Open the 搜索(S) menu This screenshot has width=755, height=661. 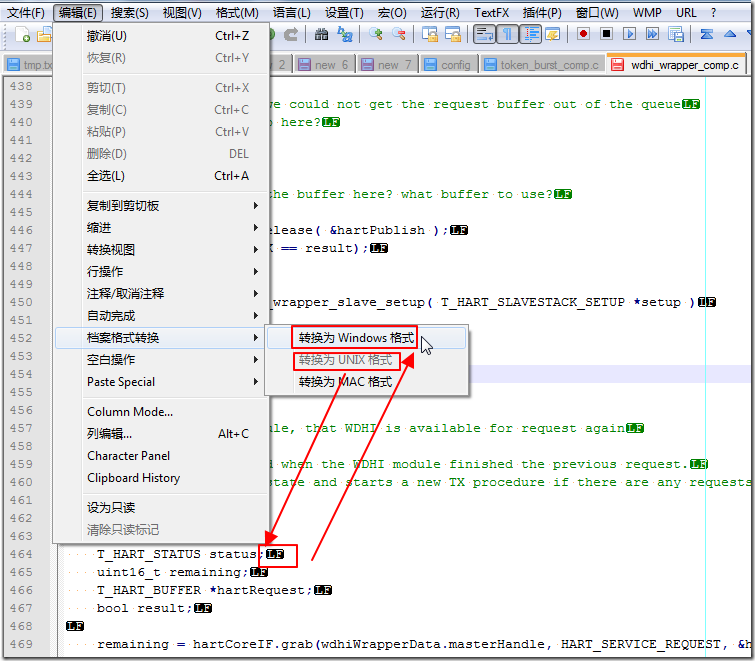130,13
